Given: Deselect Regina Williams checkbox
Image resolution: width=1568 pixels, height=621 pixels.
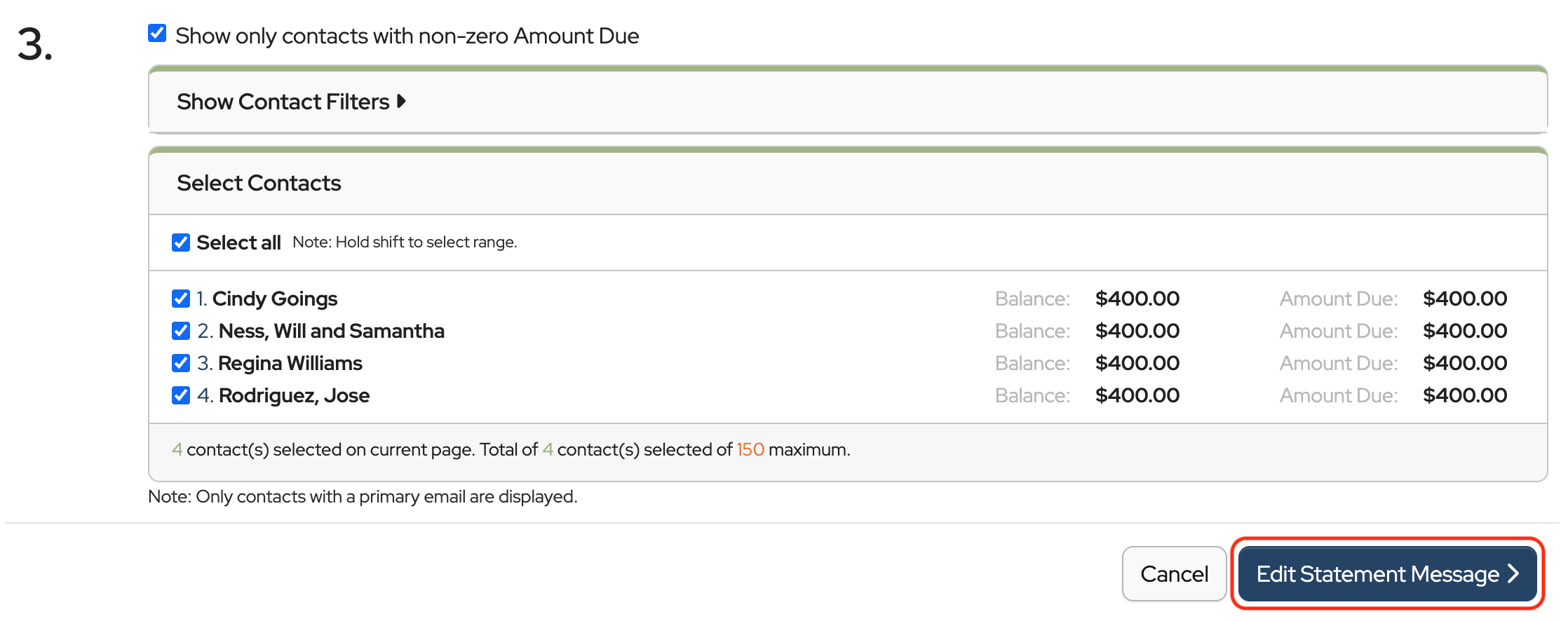Looking at the screenshot, I should tap(181, 363).
